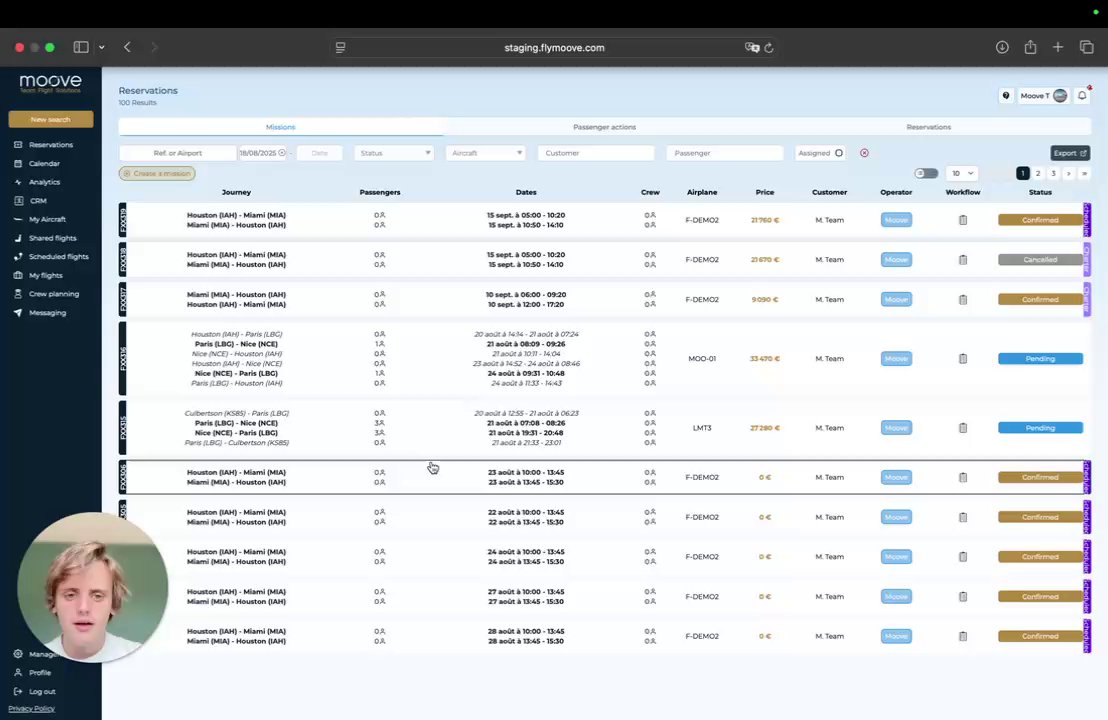The height and width of the screenshot is (720, 1108).
Task: Go to next results page arrow
Action: pyautogui.click(x=1068, y=173)
